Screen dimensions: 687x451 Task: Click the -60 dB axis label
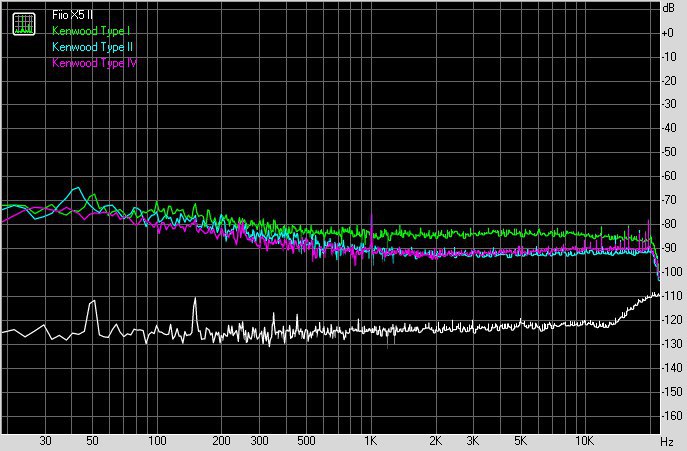[x=669, y=176]
